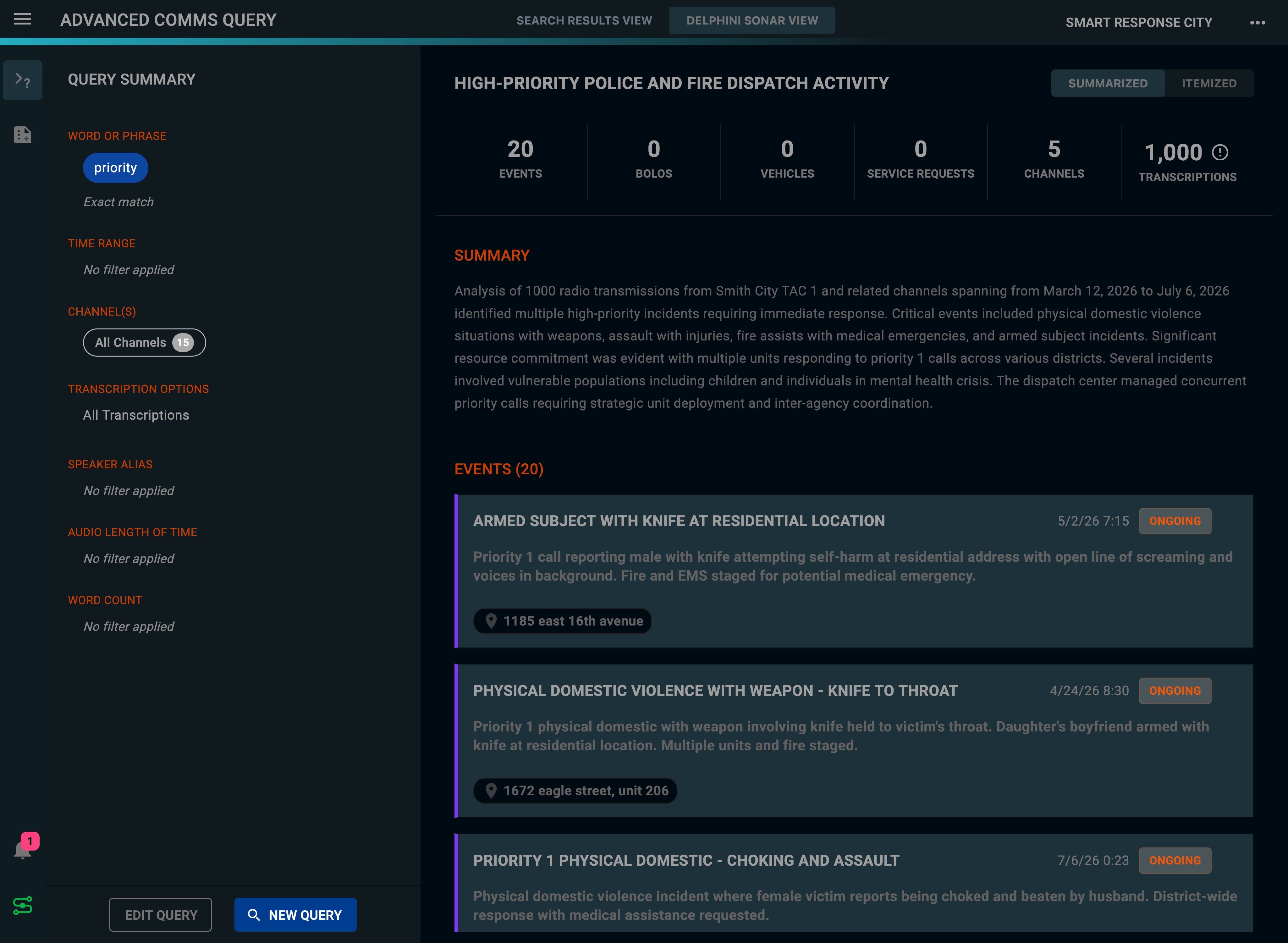
Task: Open location chip 1185 east 16th avenue
Action: (562, 621)
